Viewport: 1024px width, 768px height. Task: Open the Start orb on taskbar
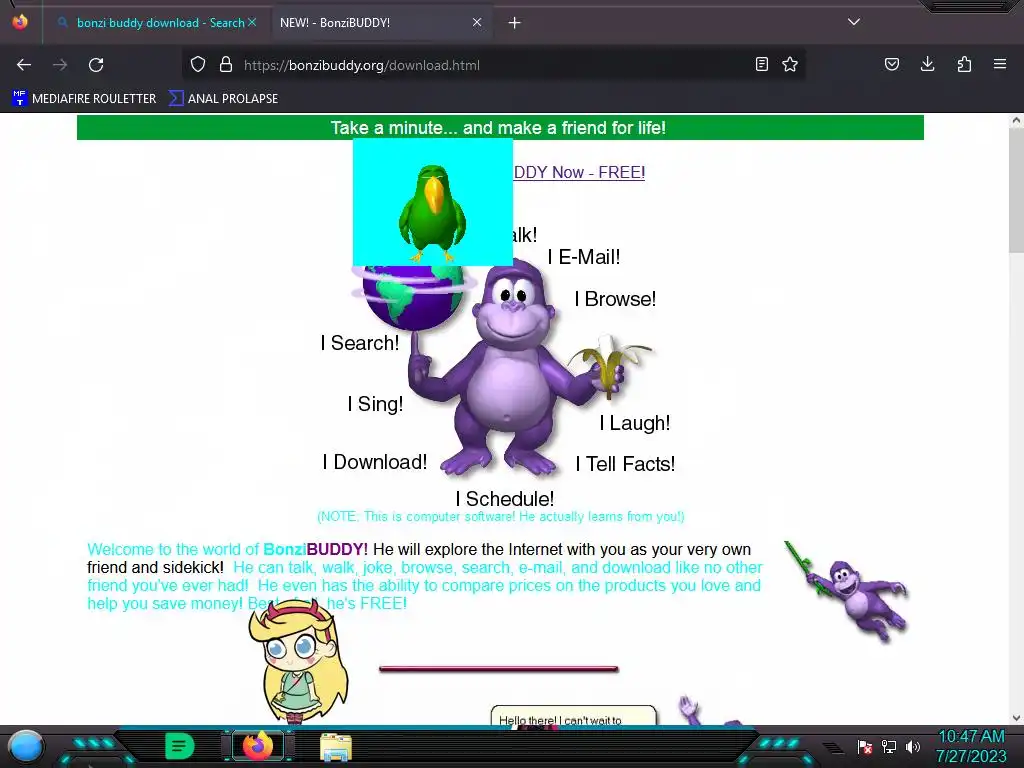pyautogui.click(x=26, y=746)
